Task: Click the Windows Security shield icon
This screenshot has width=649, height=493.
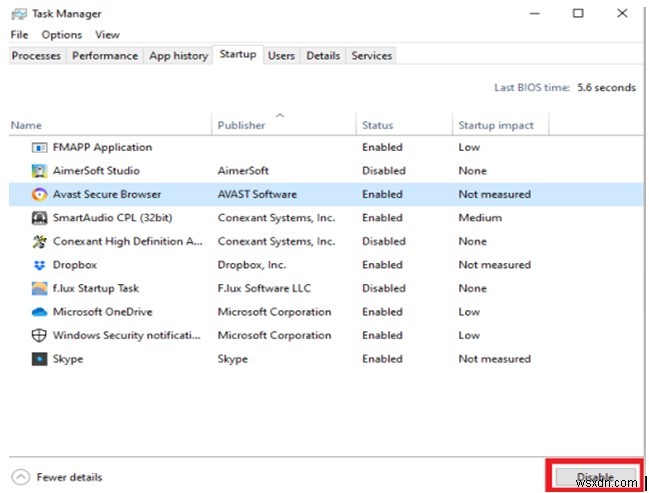Action: coord(39,335)
